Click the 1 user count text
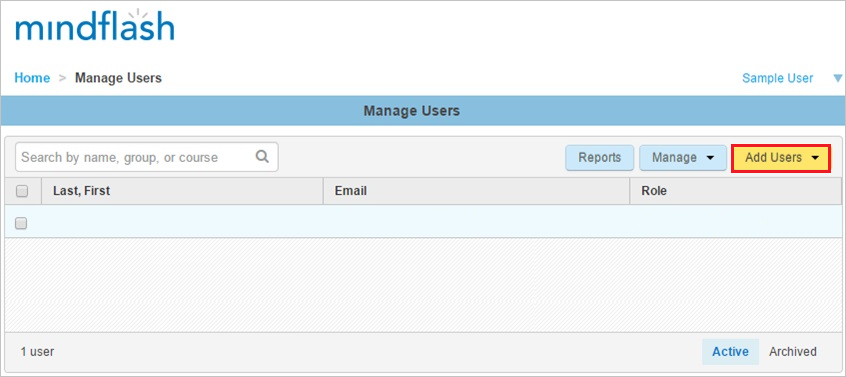Viewport: 846px width, 377px height. 37,352
